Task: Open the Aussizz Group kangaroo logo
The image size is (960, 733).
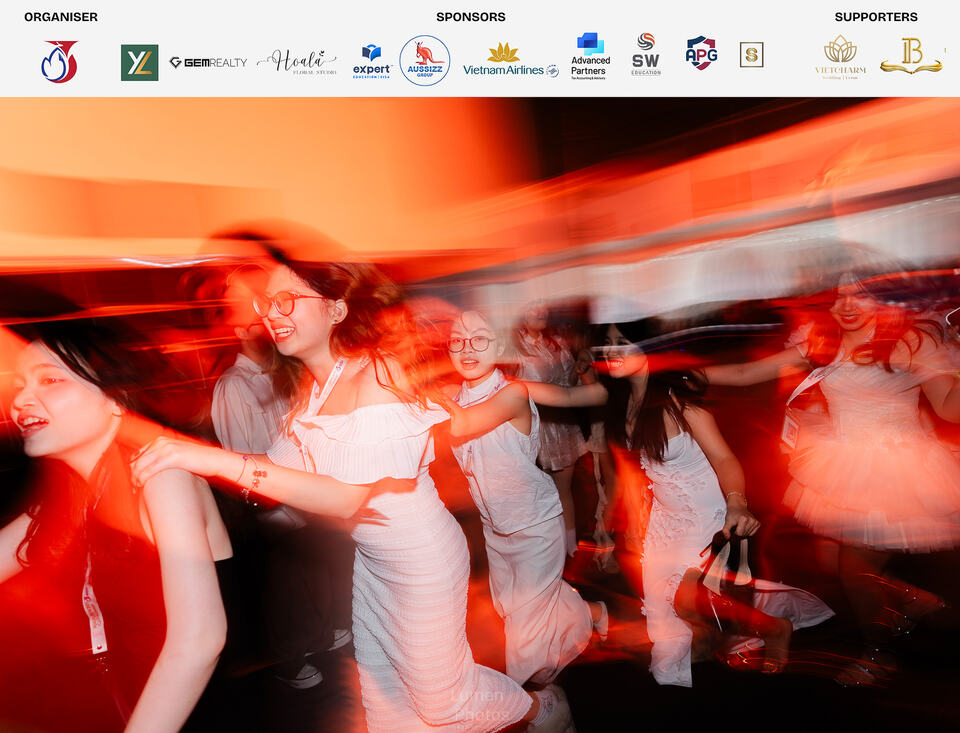Action: click(x=425, y=60)
